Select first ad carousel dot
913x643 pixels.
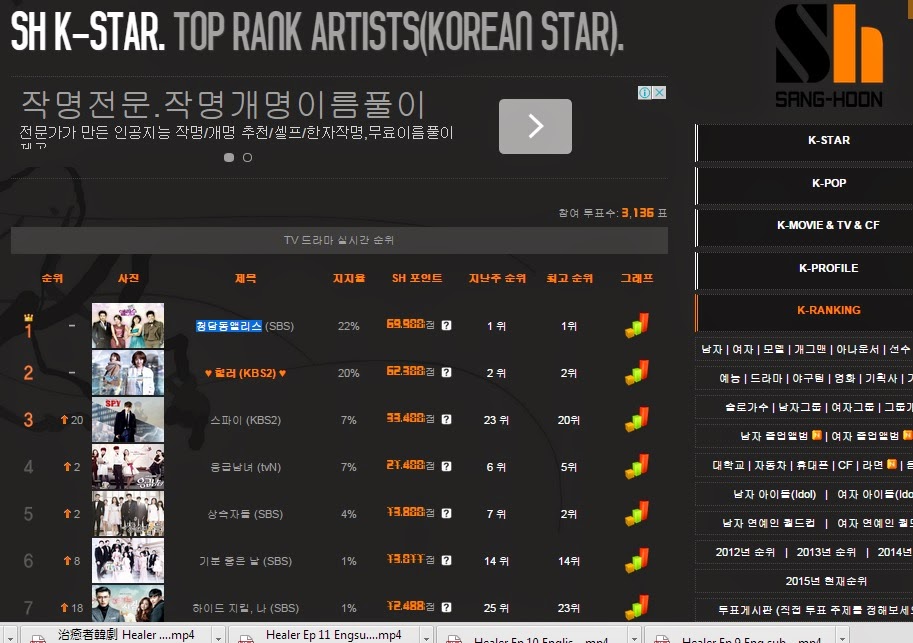click(x=229, y=157)
